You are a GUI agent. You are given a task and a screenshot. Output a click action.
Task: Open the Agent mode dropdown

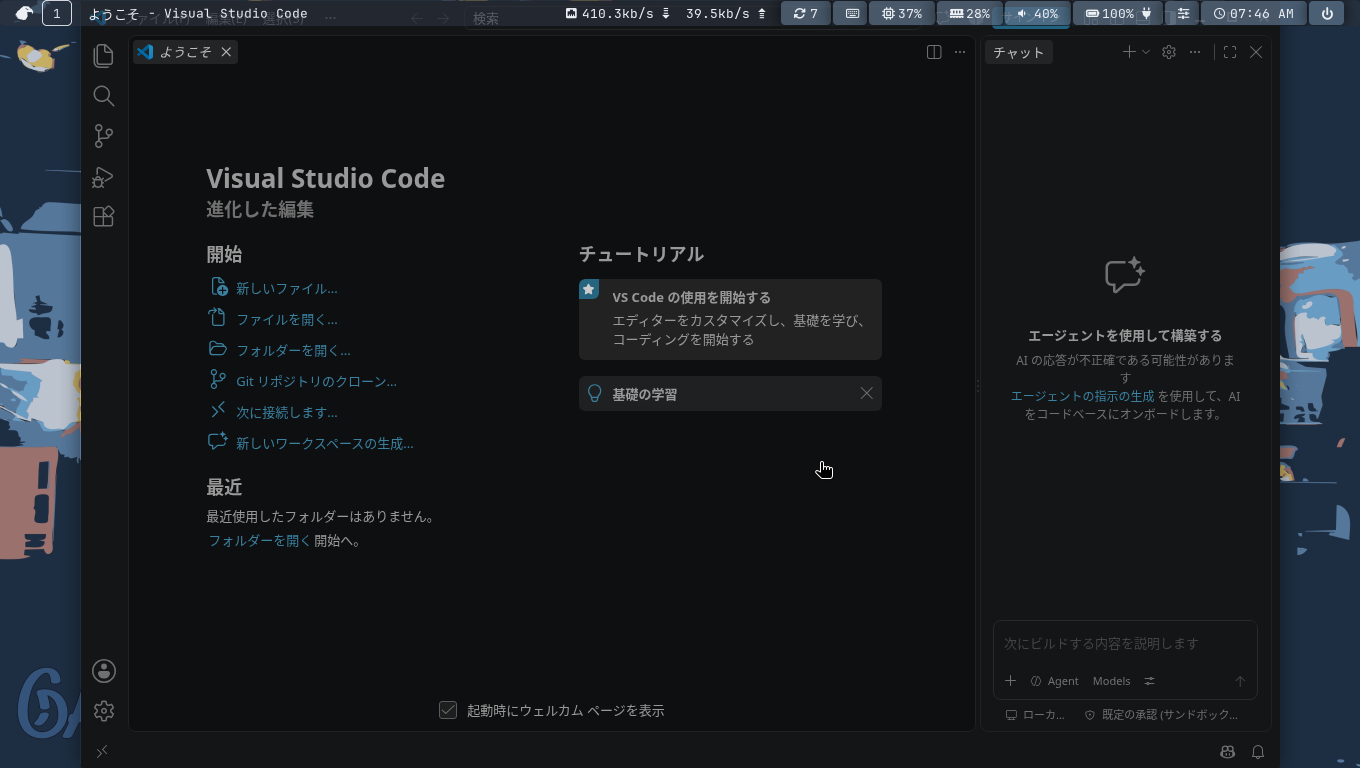[x=1054, y=681]
